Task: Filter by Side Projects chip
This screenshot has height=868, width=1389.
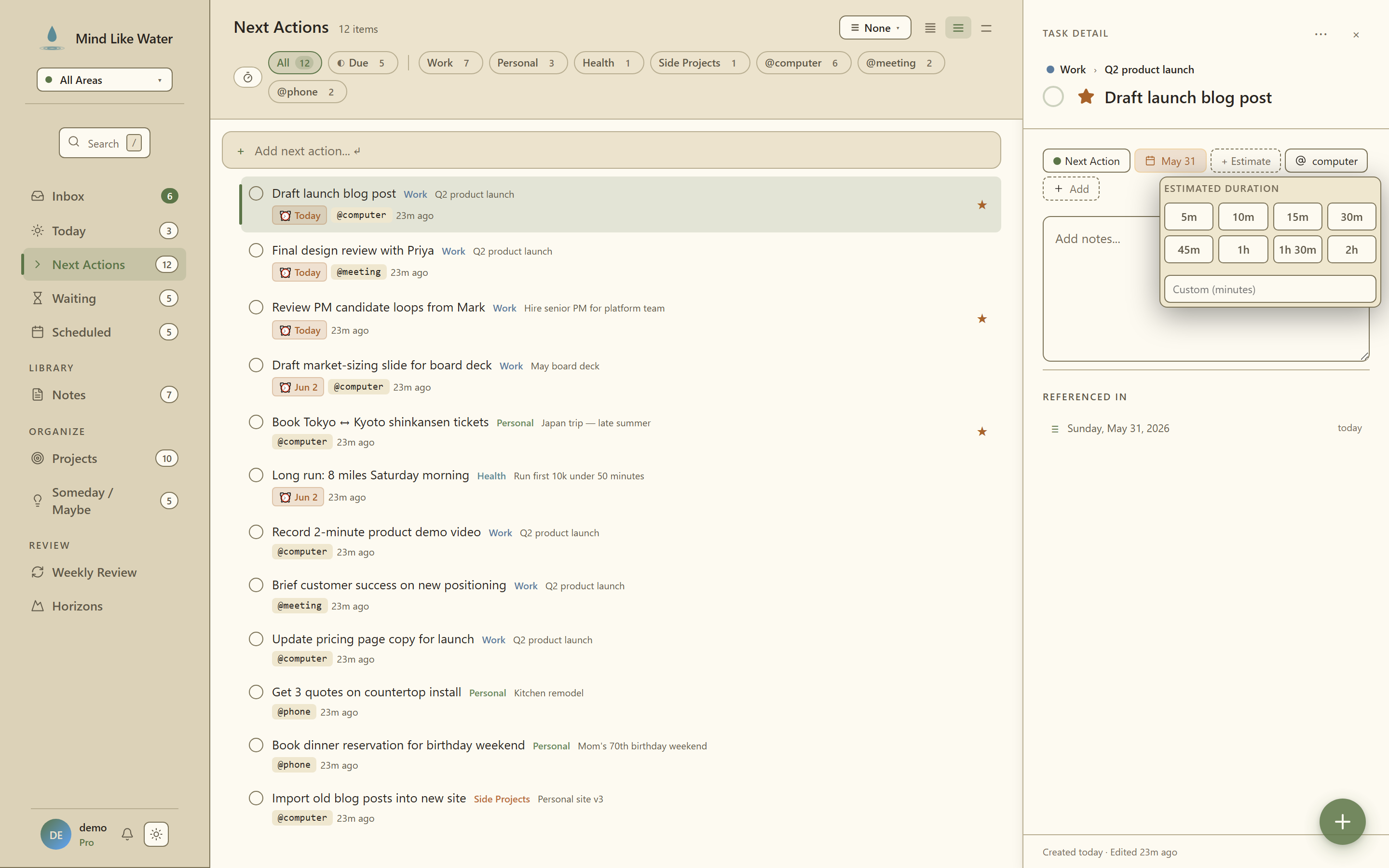Action: (700, 63)
